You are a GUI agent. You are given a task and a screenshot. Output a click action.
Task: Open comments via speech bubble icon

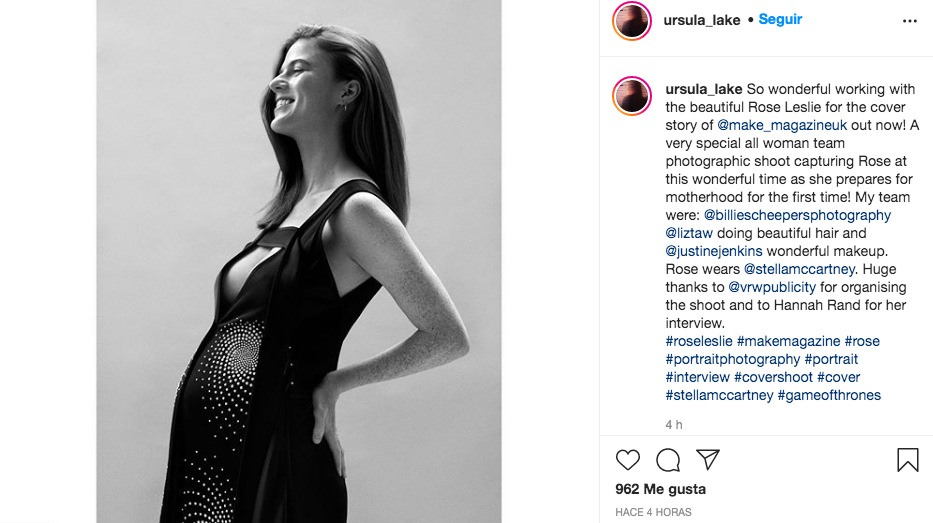coord(668,460)
